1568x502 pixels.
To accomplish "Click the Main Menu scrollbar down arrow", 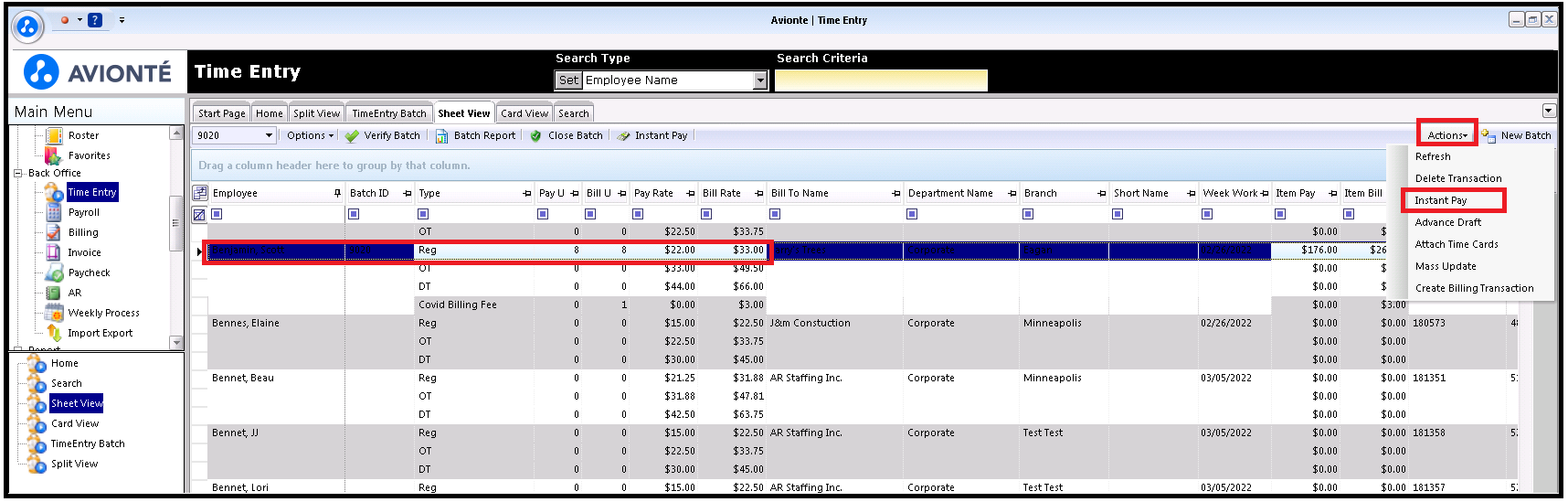I will [176, 343].
